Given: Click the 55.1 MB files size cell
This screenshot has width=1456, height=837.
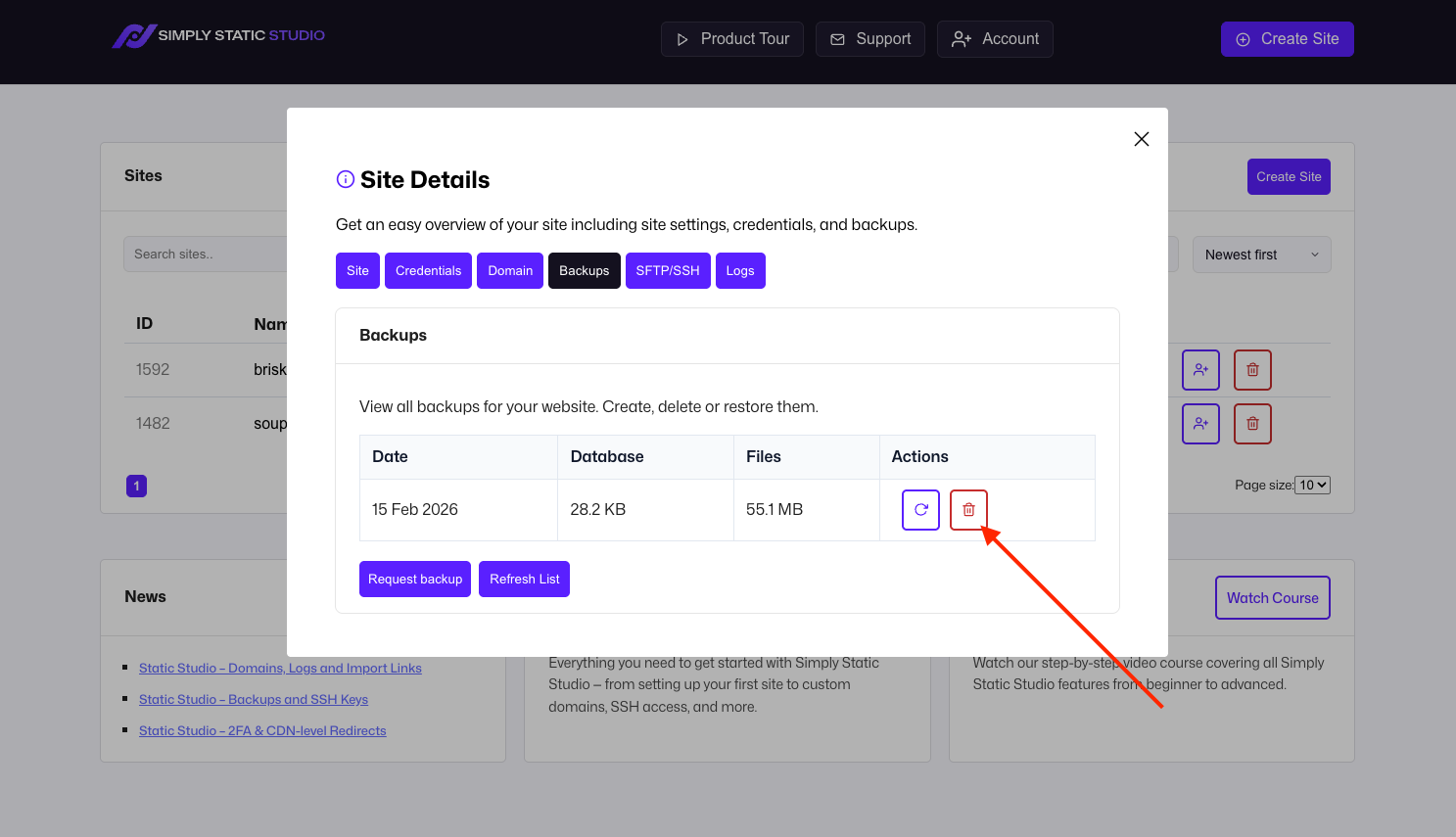Looking at the screenshot, I should click(806, 510).
